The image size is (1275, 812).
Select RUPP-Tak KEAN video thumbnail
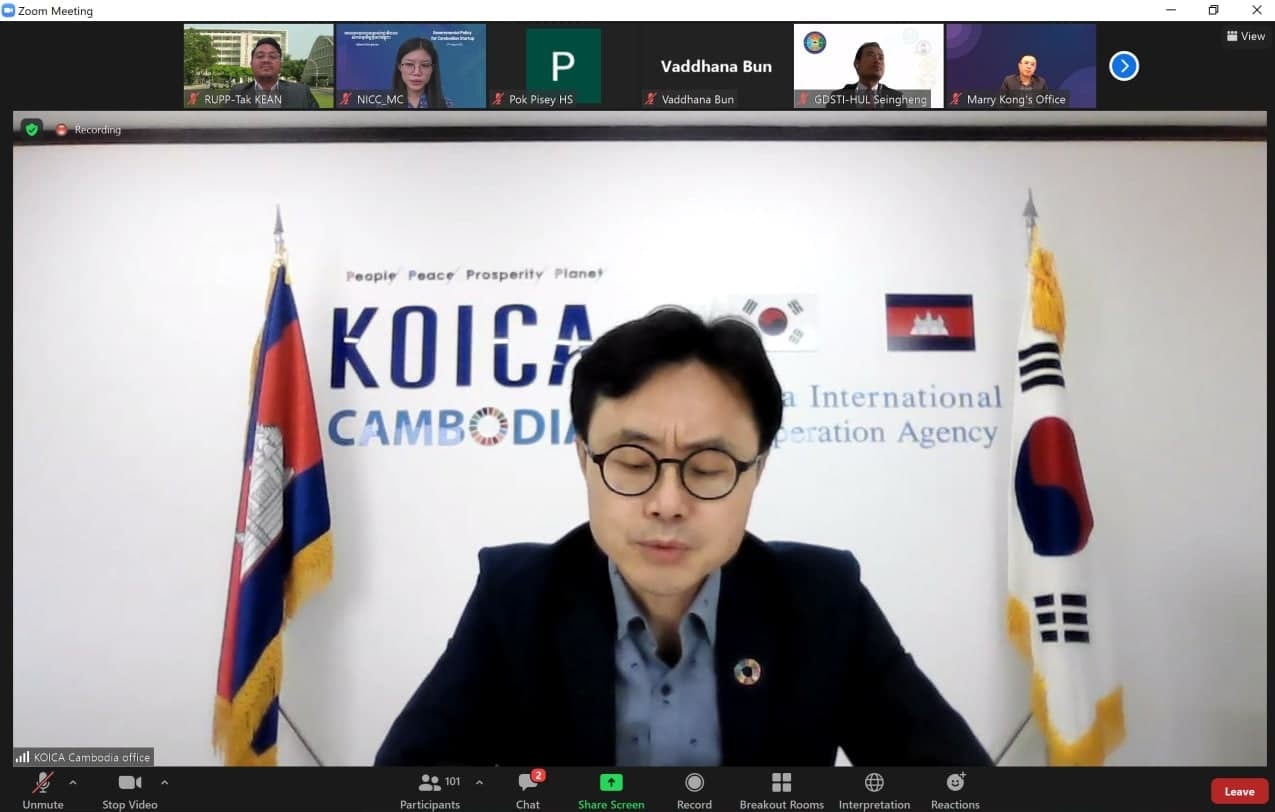tap(259, 66)
